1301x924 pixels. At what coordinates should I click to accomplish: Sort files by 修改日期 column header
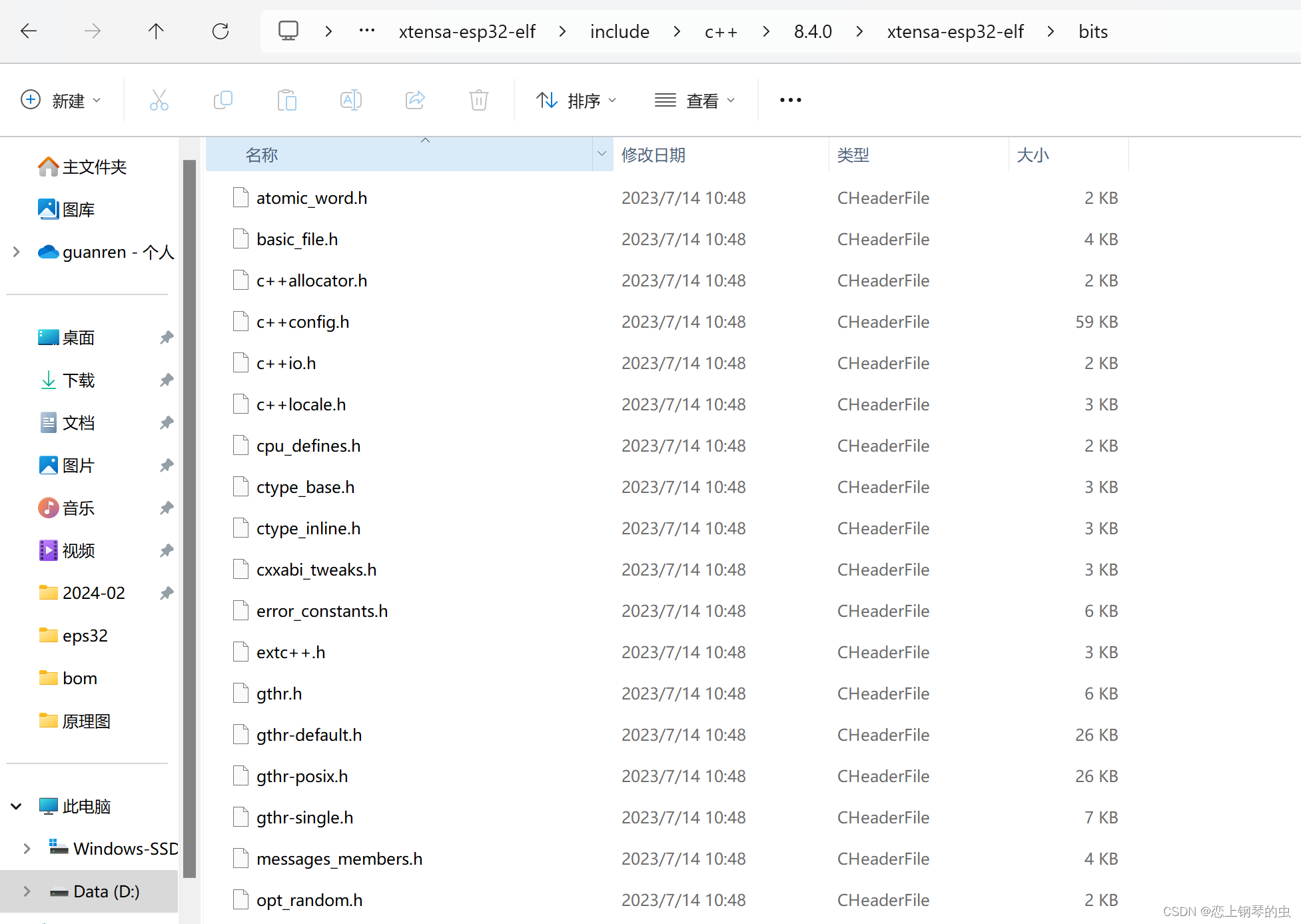point(653,155)
